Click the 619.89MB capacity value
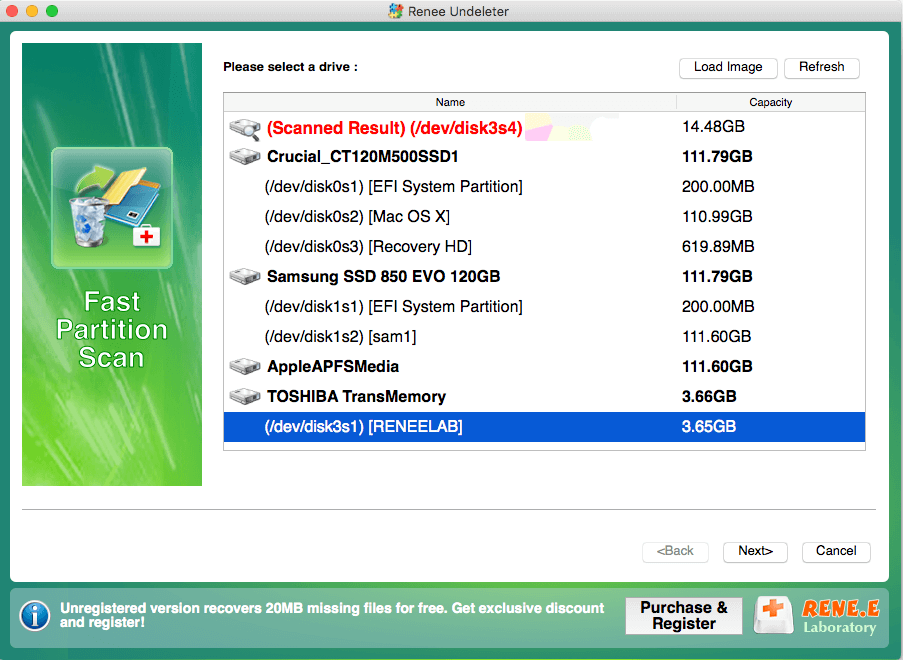This screenshot has height=660, width=903. [x=718, y=246]
